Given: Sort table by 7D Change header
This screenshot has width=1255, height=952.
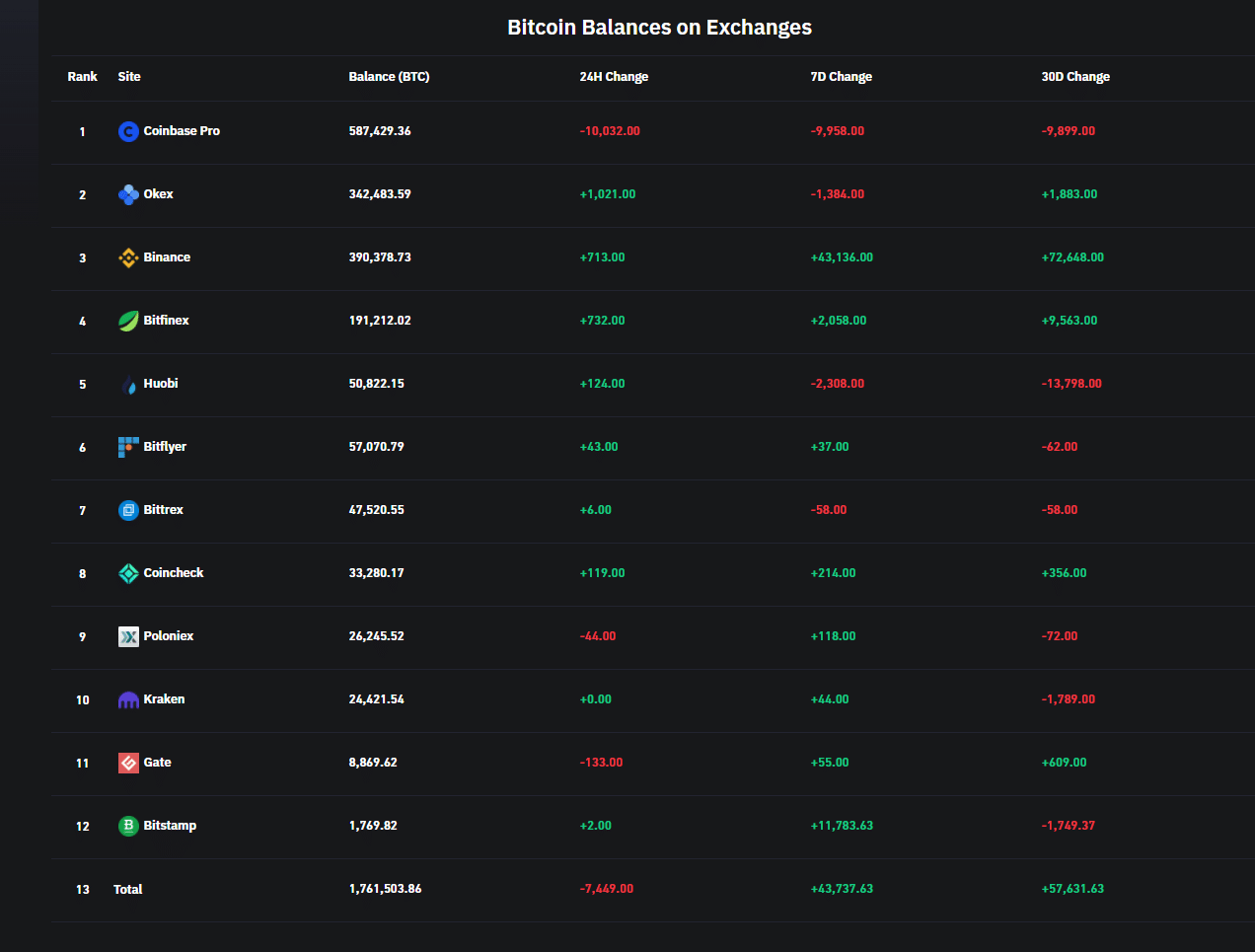Looking at the screenshot, I should pyautogui.click(x=841, y=77).
